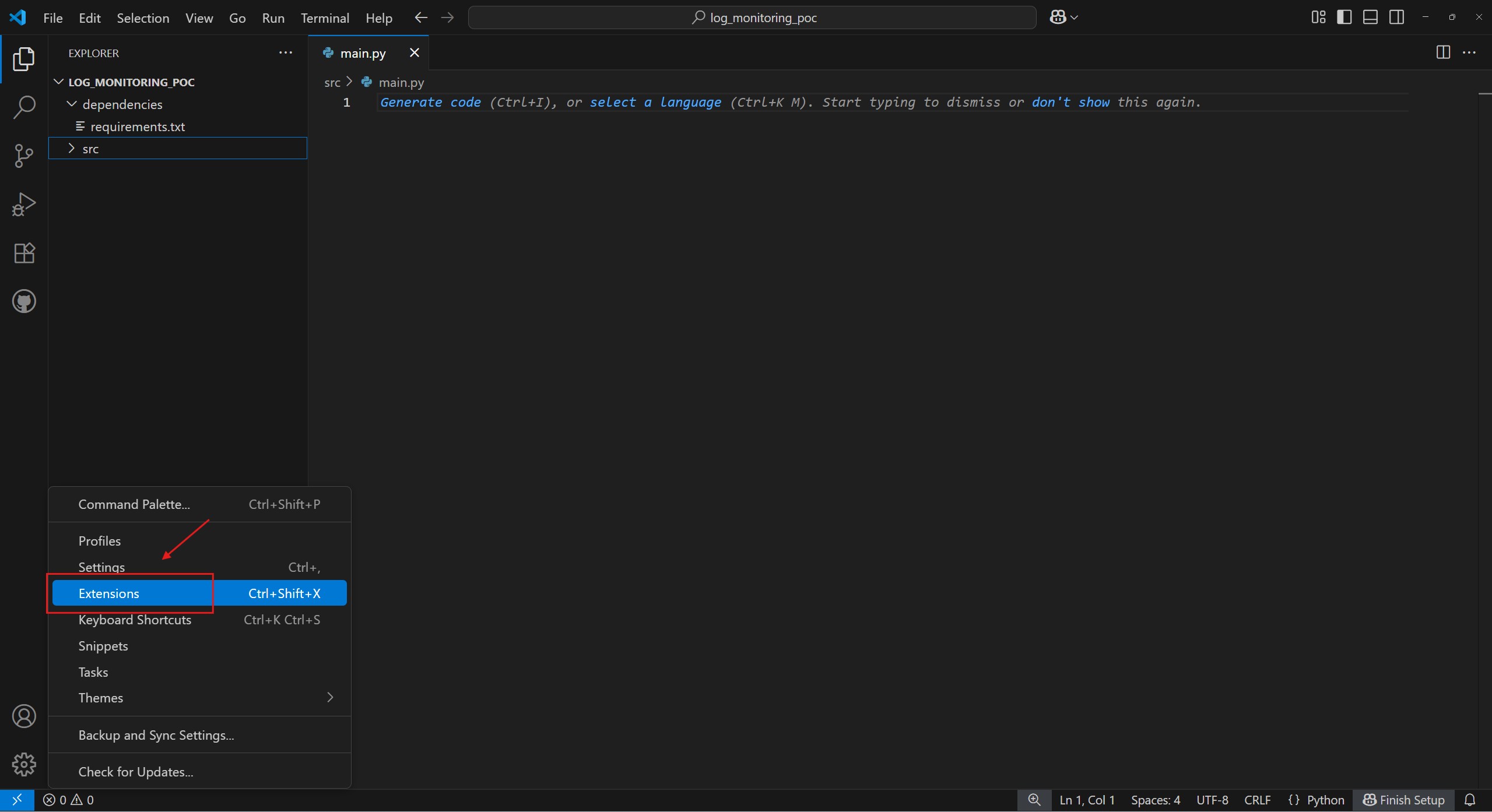Toggle the bottom panel layout button
Screen dimensions: 1492x812
point(1370,17)
